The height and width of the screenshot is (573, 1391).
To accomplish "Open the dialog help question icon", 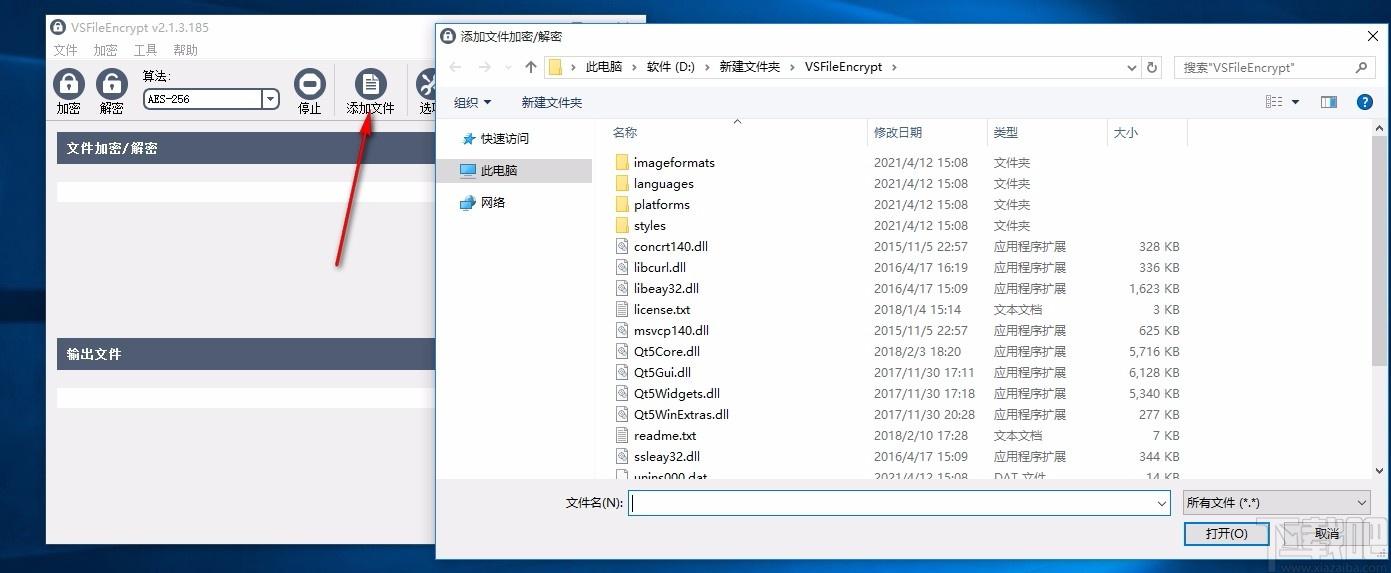I will click(x=1364, y=102).
